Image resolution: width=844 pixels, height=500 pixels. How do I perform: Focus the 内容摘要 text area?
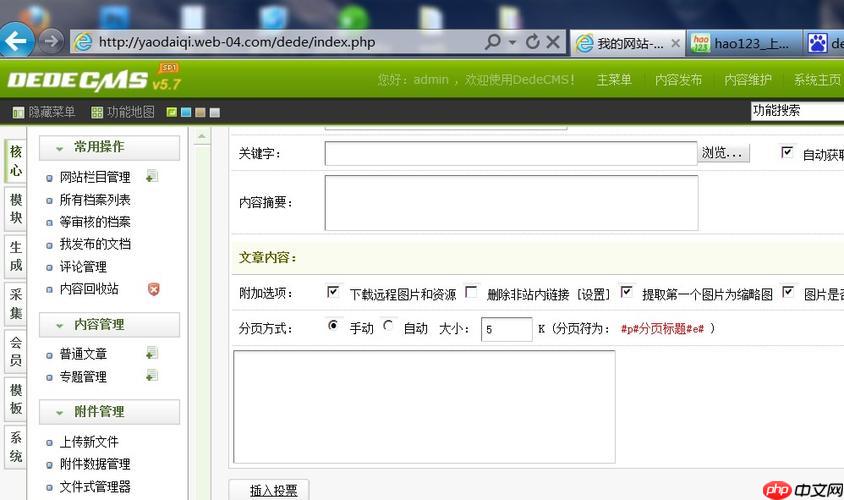click(511, 203)
